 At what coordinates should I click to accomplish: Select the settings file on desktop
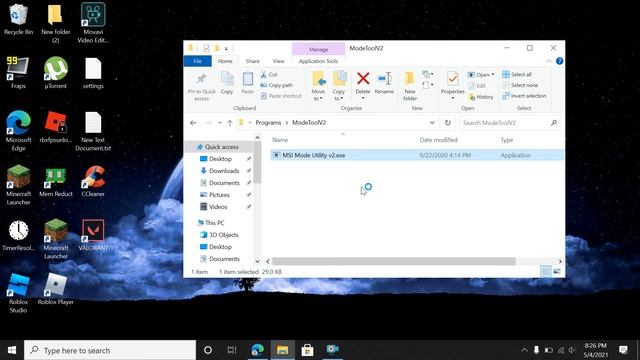[x=93, y=73]
